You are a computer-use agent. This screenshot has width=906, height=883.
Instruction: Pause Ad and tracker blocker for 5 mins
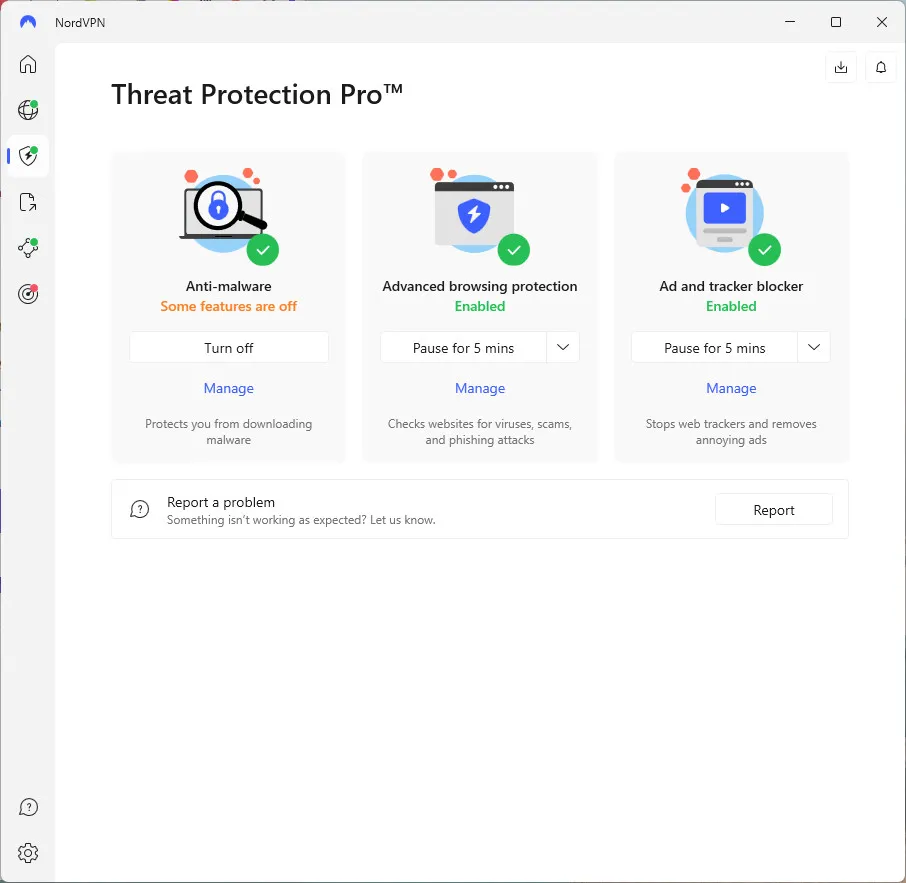coord(716,347)
